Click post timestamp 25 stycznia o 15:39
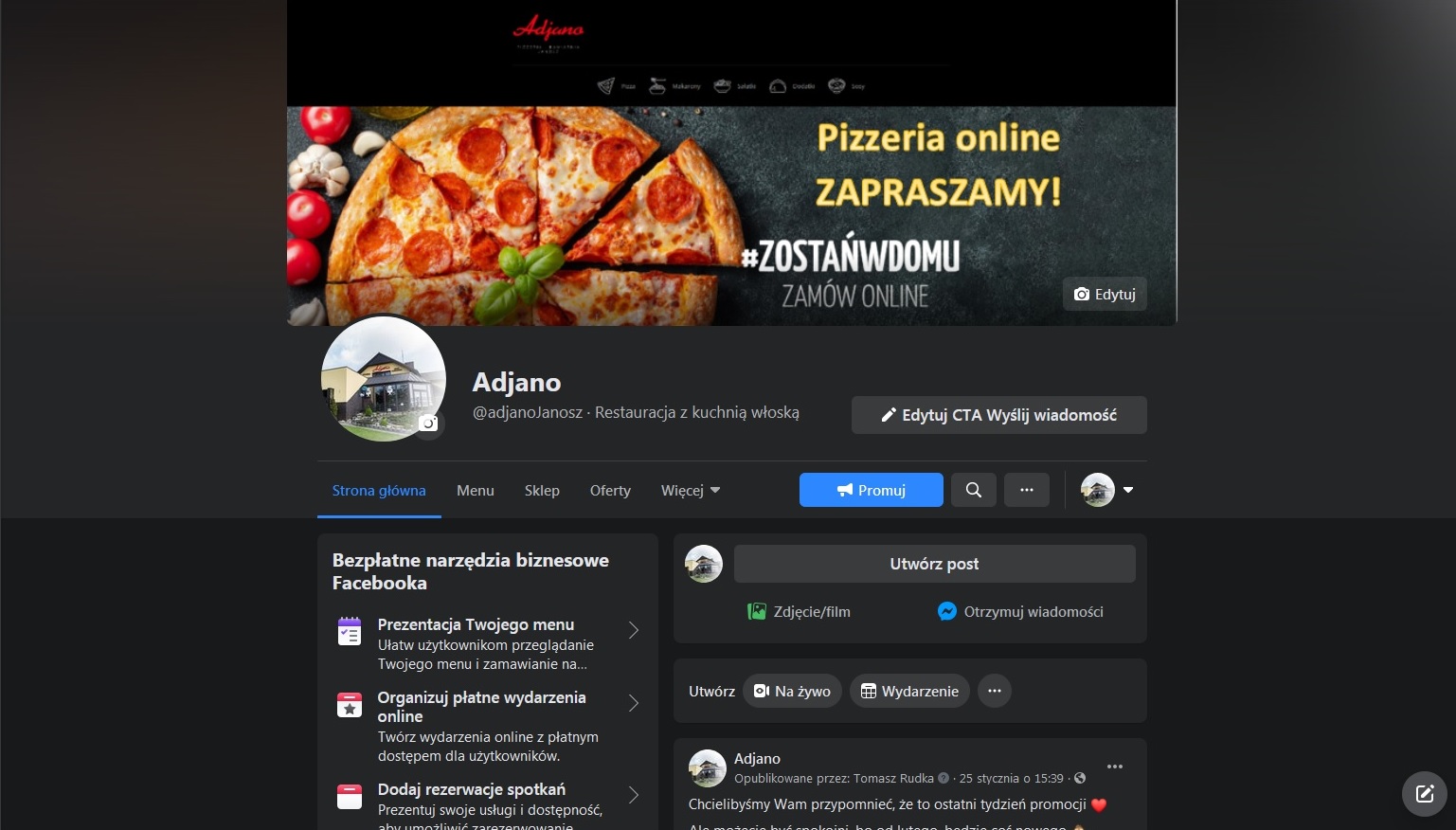 [1011, 778]
